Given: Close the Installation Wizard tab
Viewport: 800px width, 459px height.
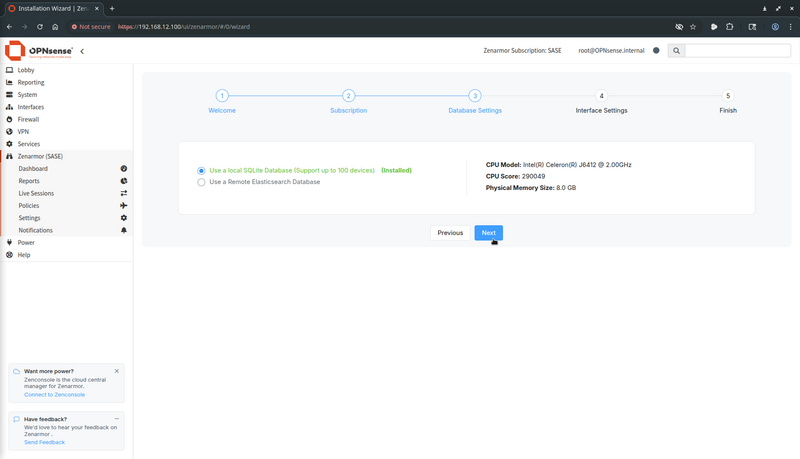Looking at the screenshot, I should 97,8.
